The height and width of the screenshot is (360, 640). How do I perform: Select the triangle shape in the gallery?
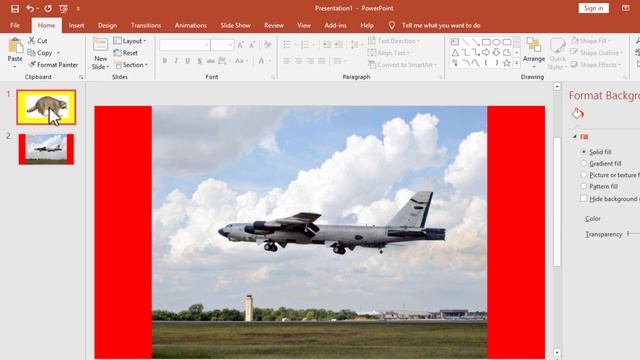click(x=455, y=52)
